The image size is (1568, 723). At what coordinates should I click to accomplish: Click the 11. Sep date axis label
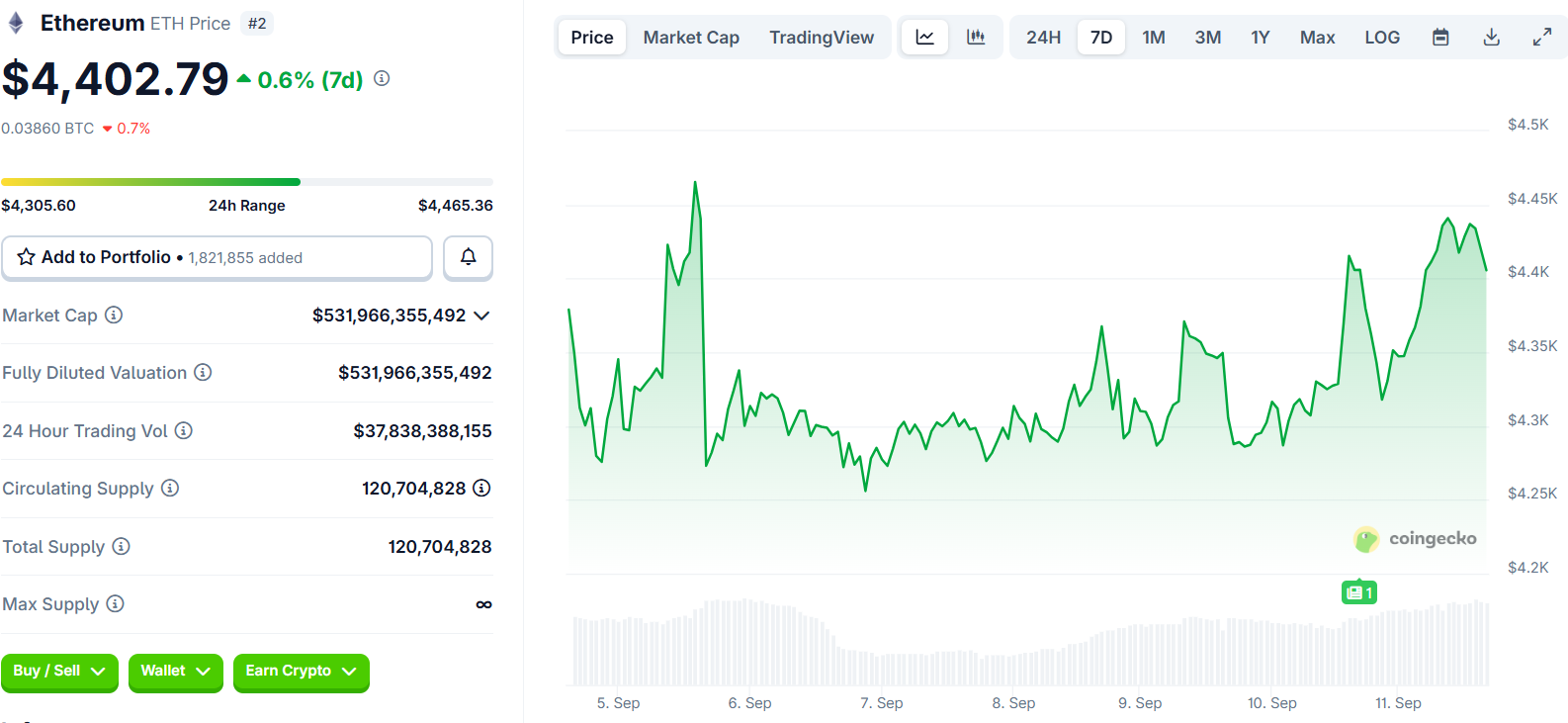coord(1398,703)
